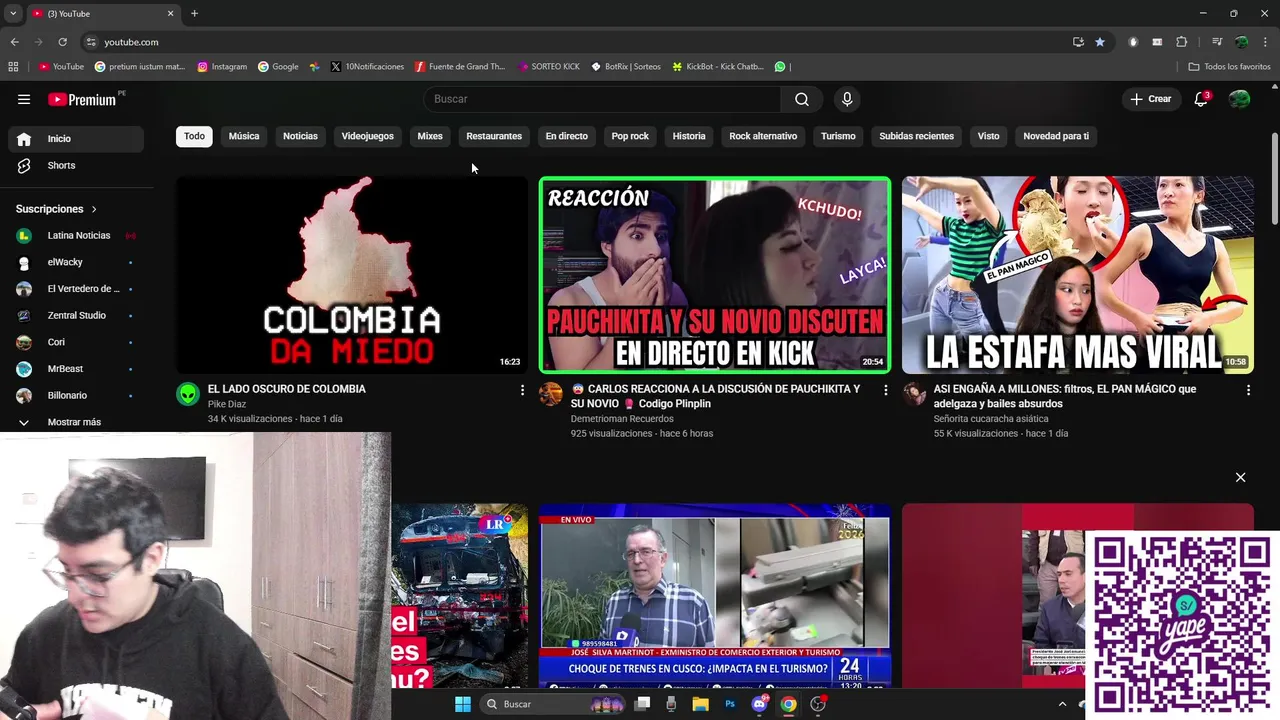Open Billonario subscription channel
This screenshot has height=720, width=1280.
pyautogui.click(x=76, y=395)
